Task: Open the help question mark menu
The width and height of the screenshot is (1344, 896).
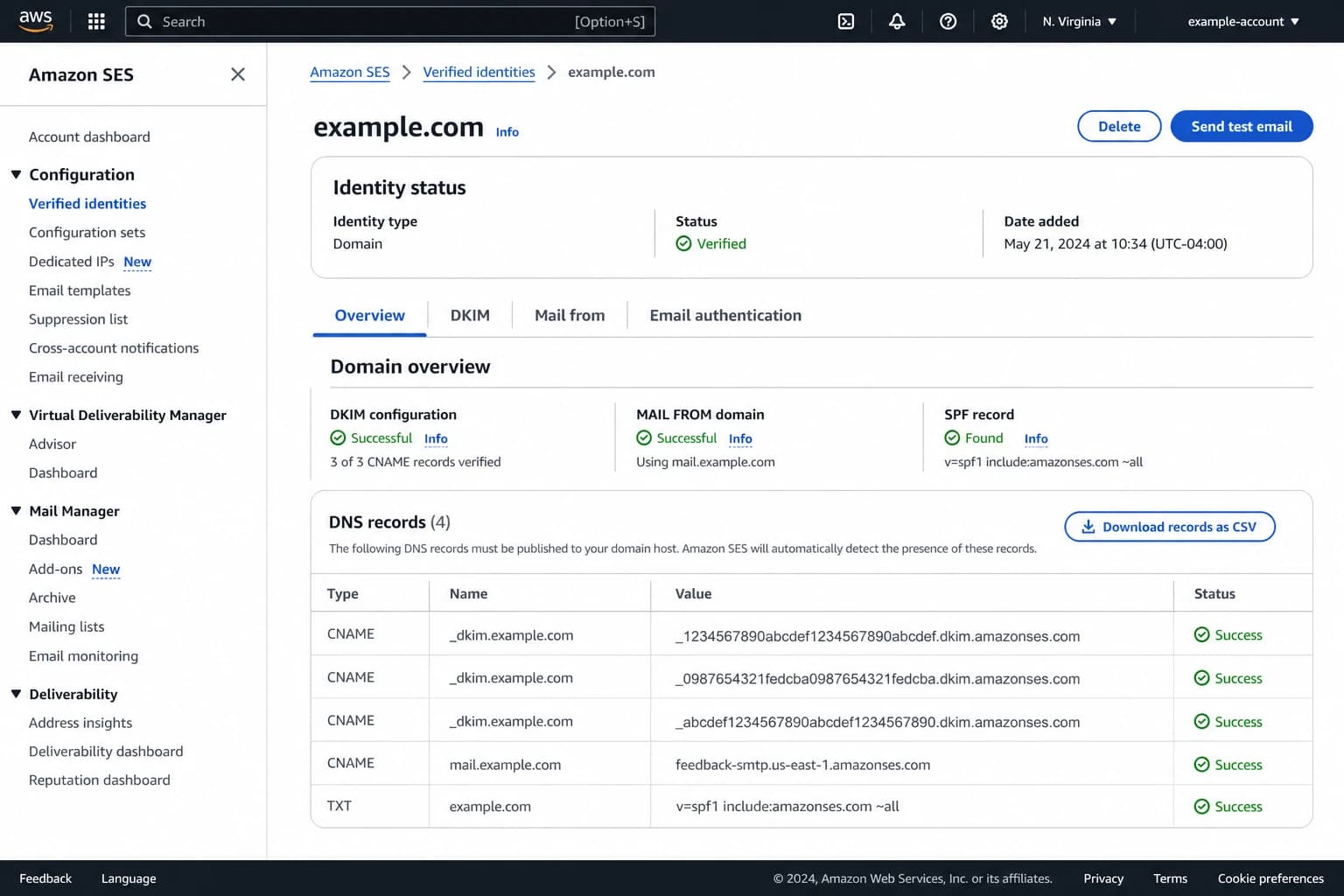Action: (948, 21)
